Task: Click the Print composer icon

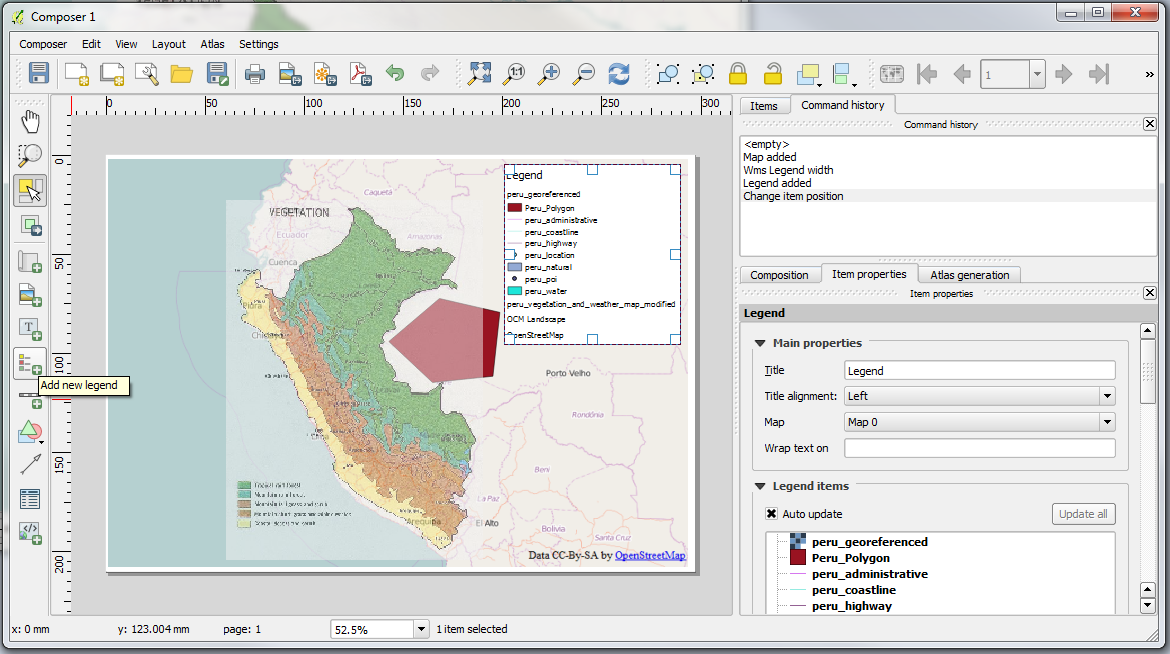Action: [255, 73]
